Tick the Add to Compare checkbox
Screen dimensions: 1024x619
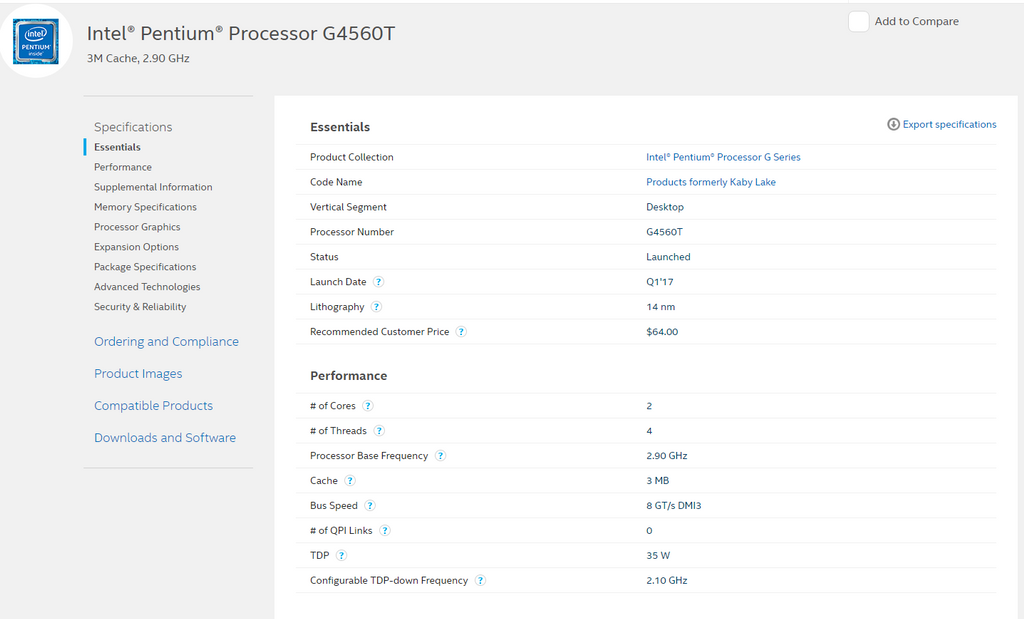pyautogui.click(x=858, y=22)
